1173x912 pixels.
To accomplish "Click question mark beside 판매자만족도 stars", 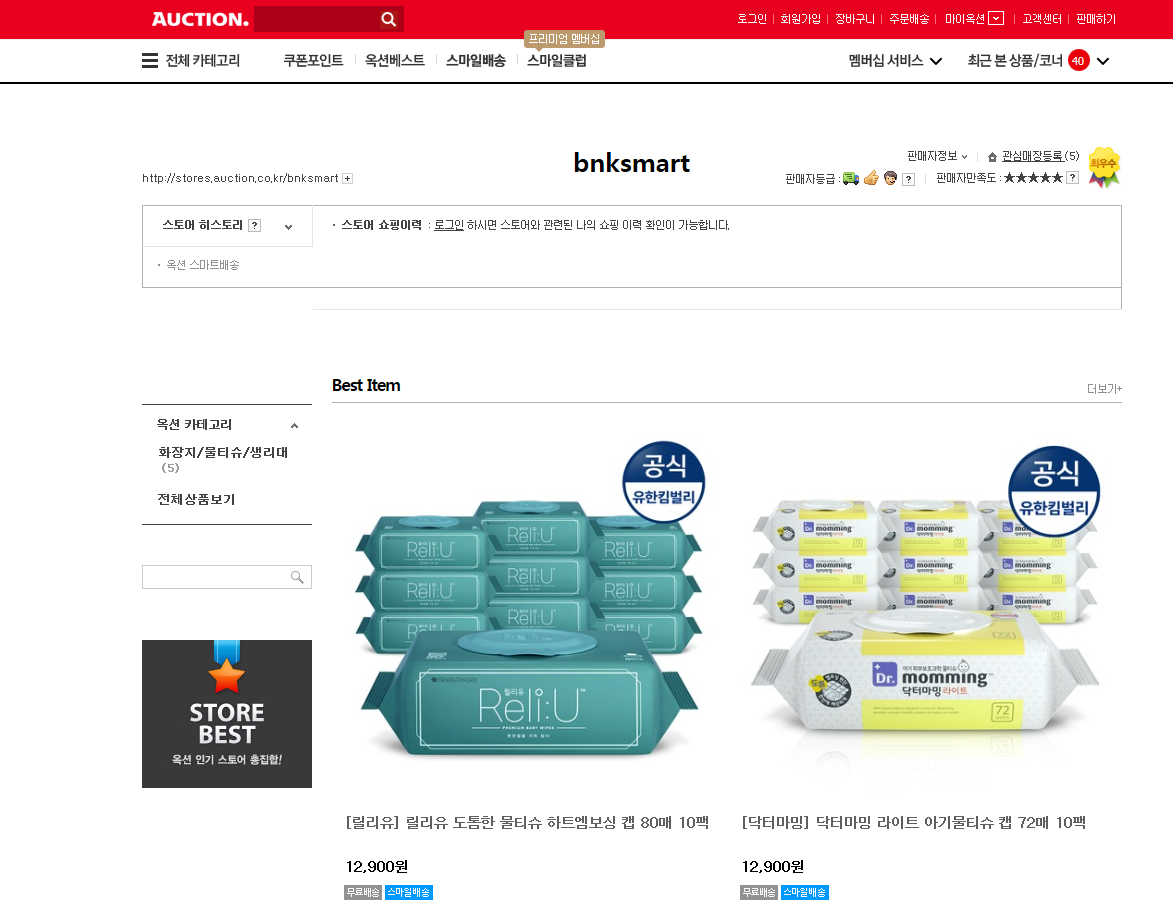I will (1072, 177).
